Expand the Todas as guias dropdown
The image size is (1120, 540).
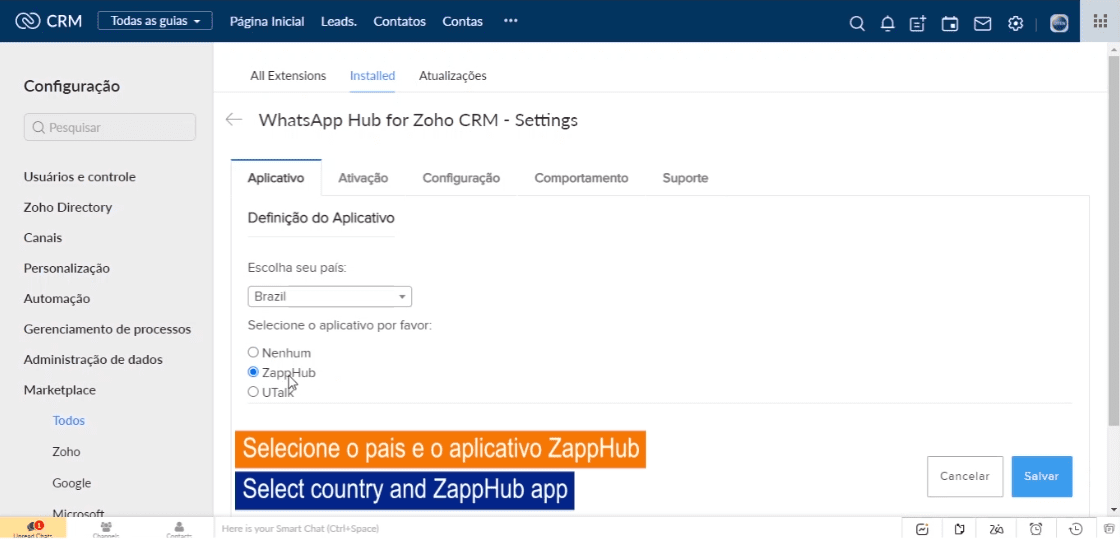pos(155,21)
